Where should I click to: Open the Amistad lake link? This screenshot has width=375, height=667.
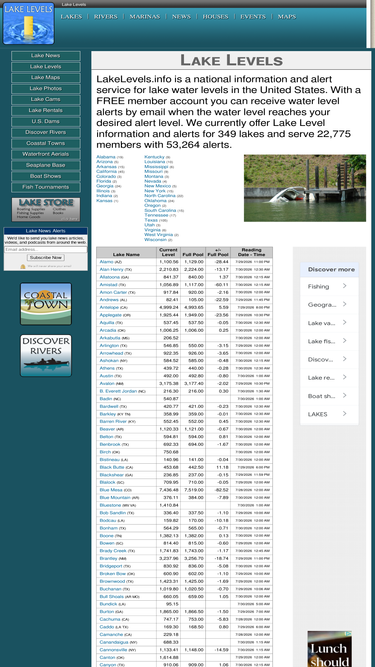(x=109, y=285)
